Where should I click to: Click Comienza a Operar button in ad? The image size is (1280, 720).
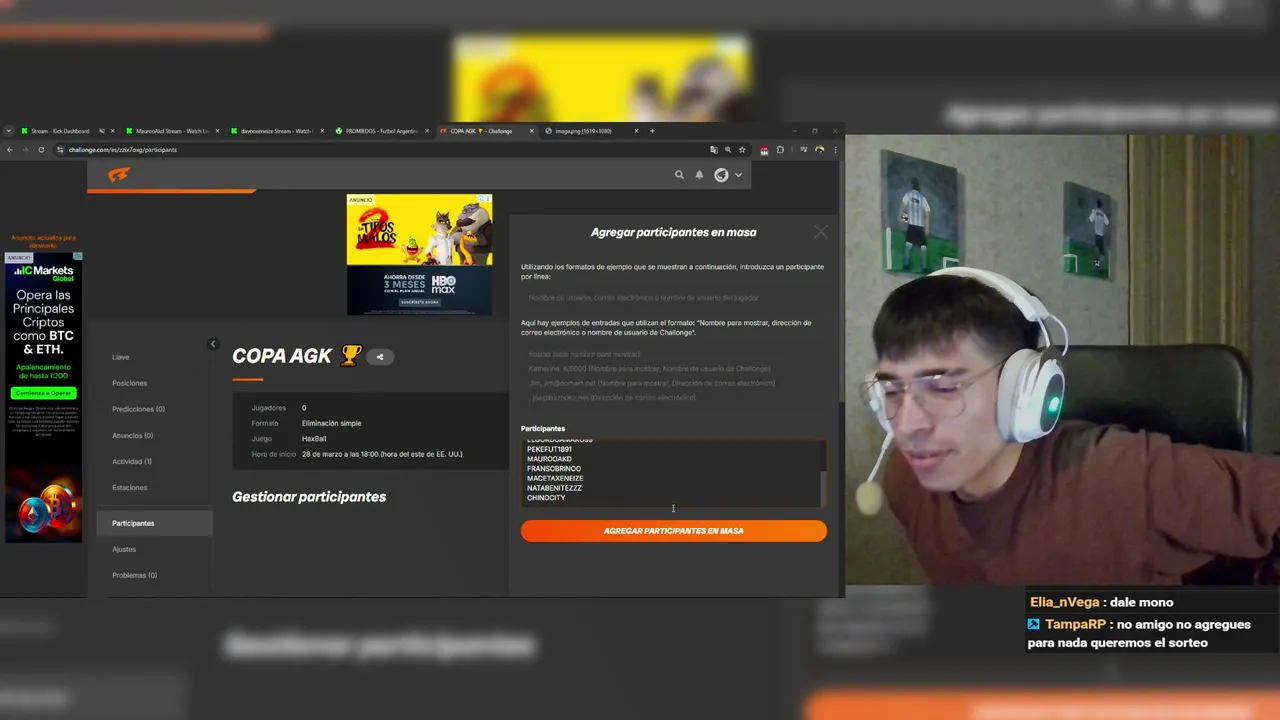click(43, 393)
